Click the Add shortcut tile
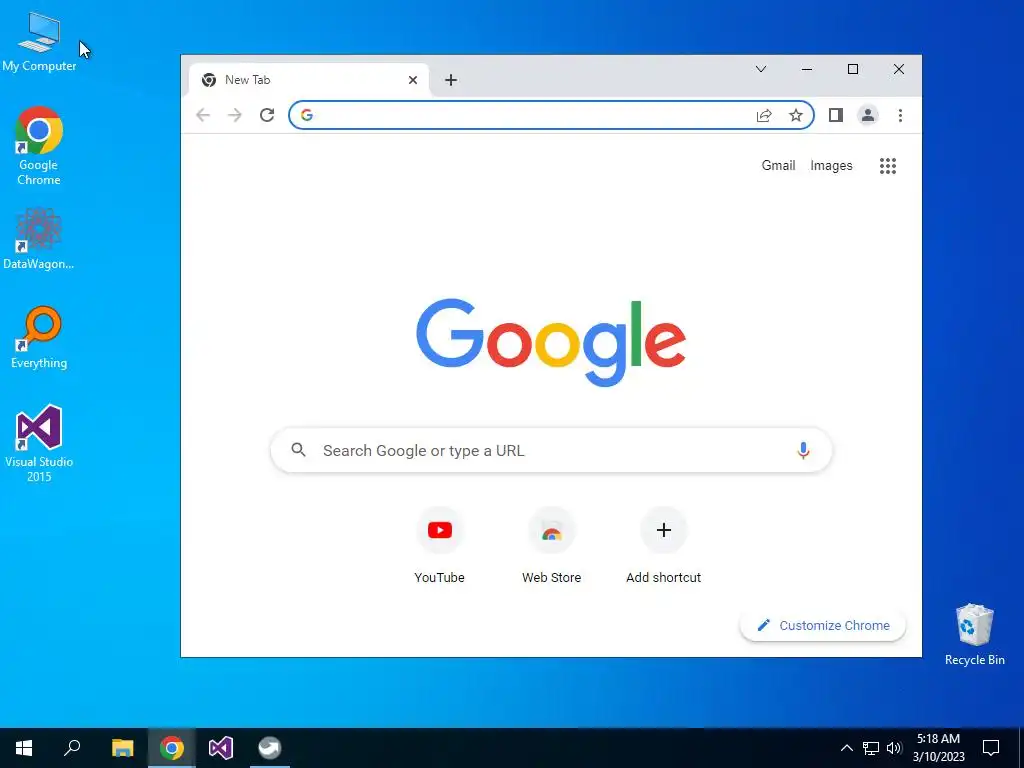The image size is (1024, 768). 664,547
